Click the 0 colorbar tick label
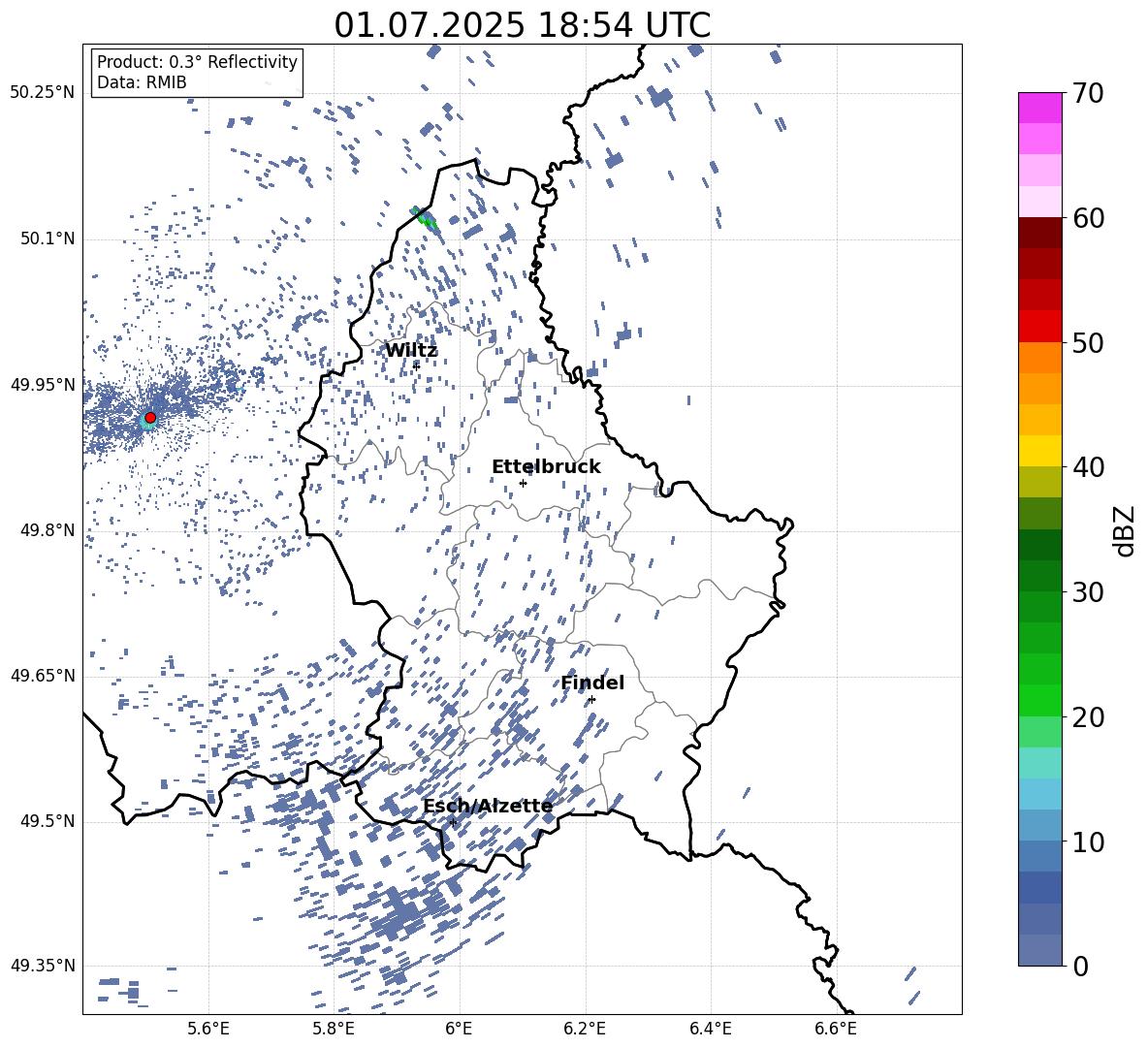 pos(1080,966)
